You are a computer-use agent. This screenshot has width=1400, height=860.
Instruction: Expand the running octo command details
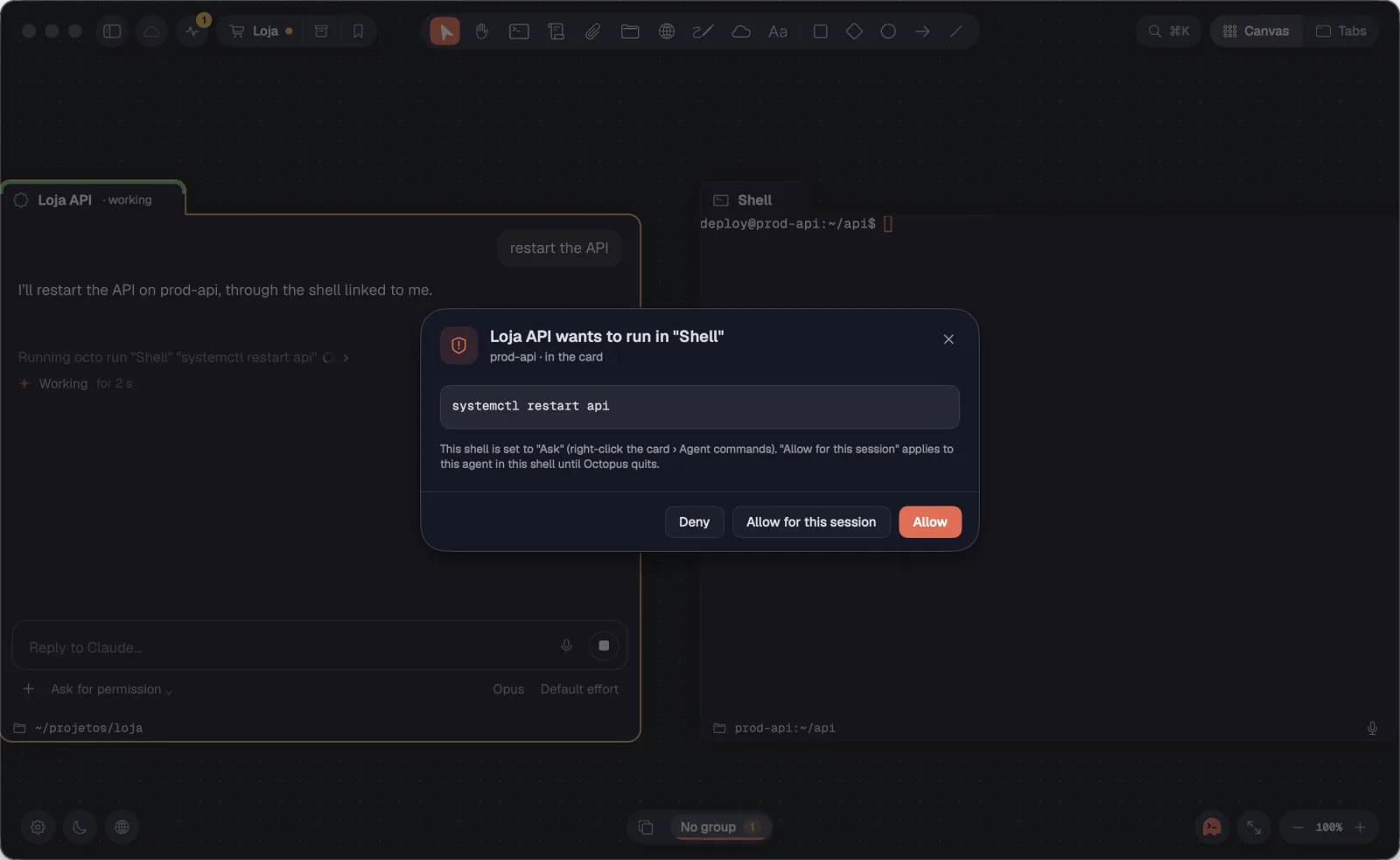click(346, 358)
